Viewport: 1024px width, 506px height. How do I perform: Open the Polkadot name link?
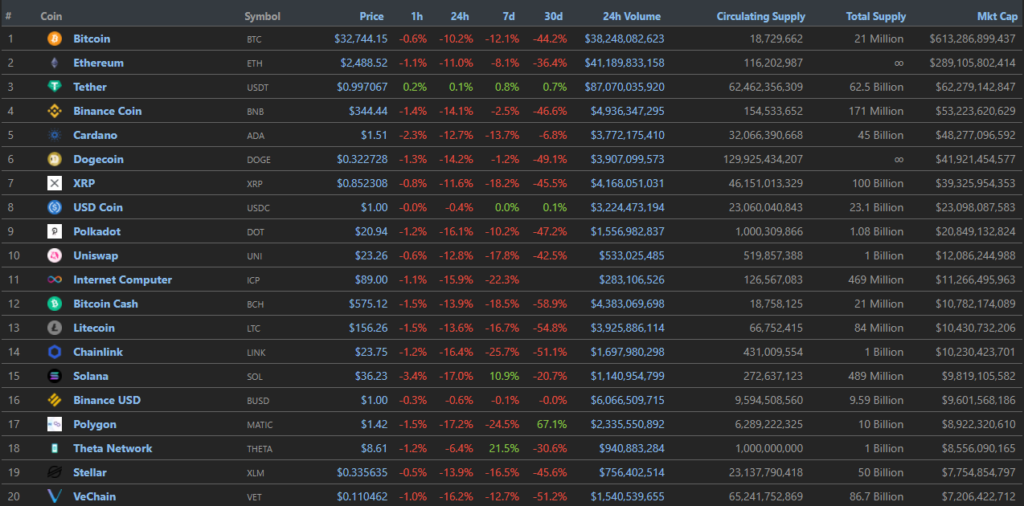click(97, 232)
